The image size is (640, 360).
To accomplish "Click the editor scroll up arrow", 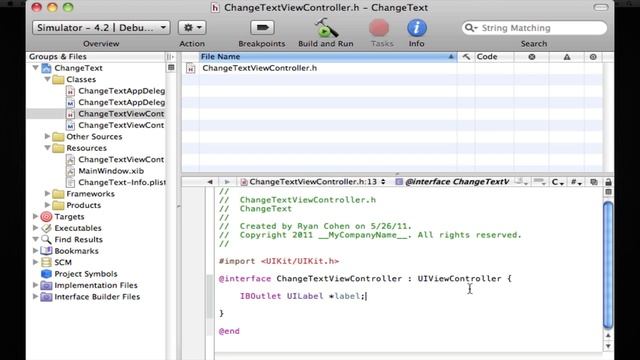I will click(608, 336).
